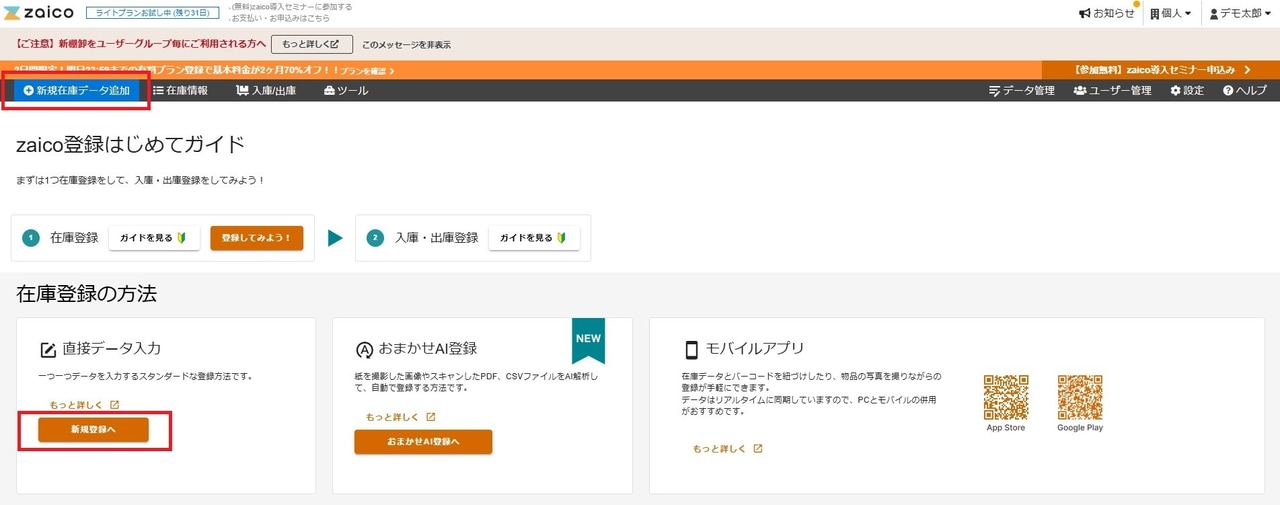Click もっと詳しく in the notice banner
This screenshot has width=1280, height=505.
[311, 44]
